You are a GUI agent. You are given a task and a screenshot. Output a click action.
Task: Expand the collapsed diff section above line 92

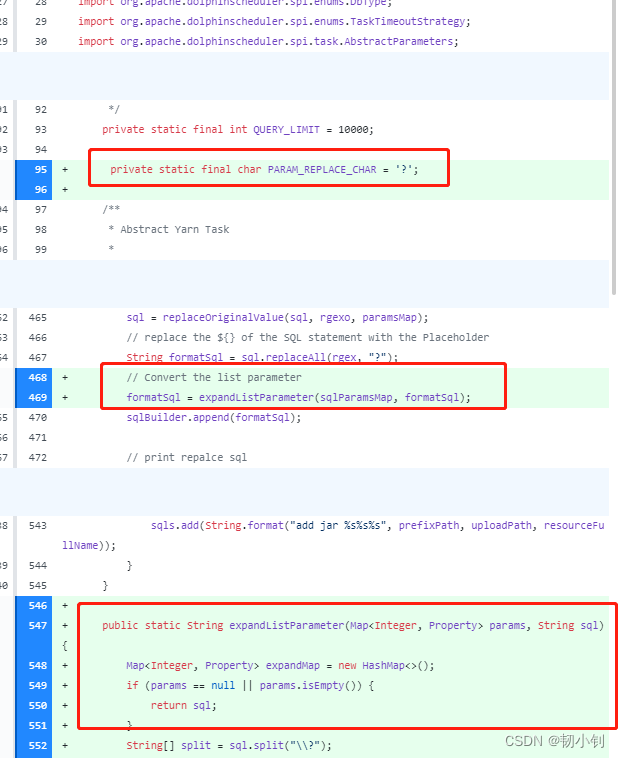(x=305, y=76)
